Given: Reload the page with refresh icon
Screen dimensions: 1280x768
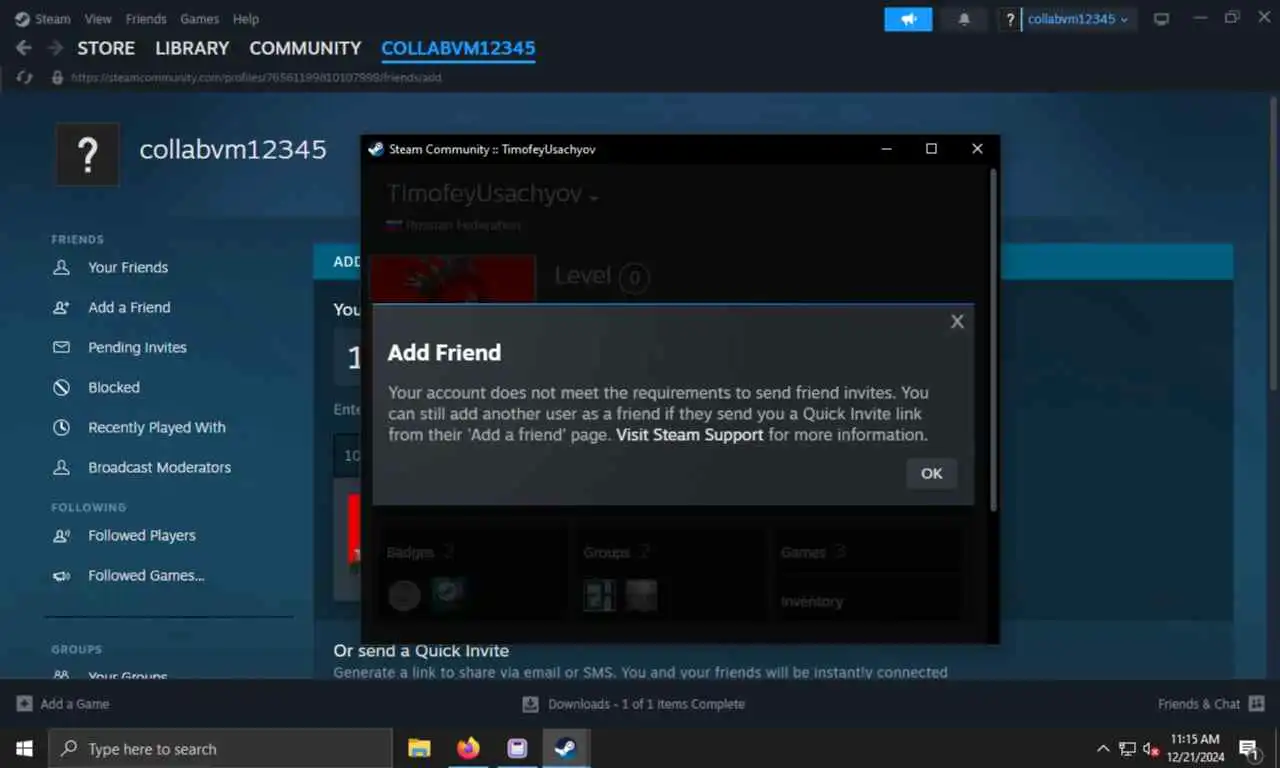Looking at the screenshot, I should point(25,77).
